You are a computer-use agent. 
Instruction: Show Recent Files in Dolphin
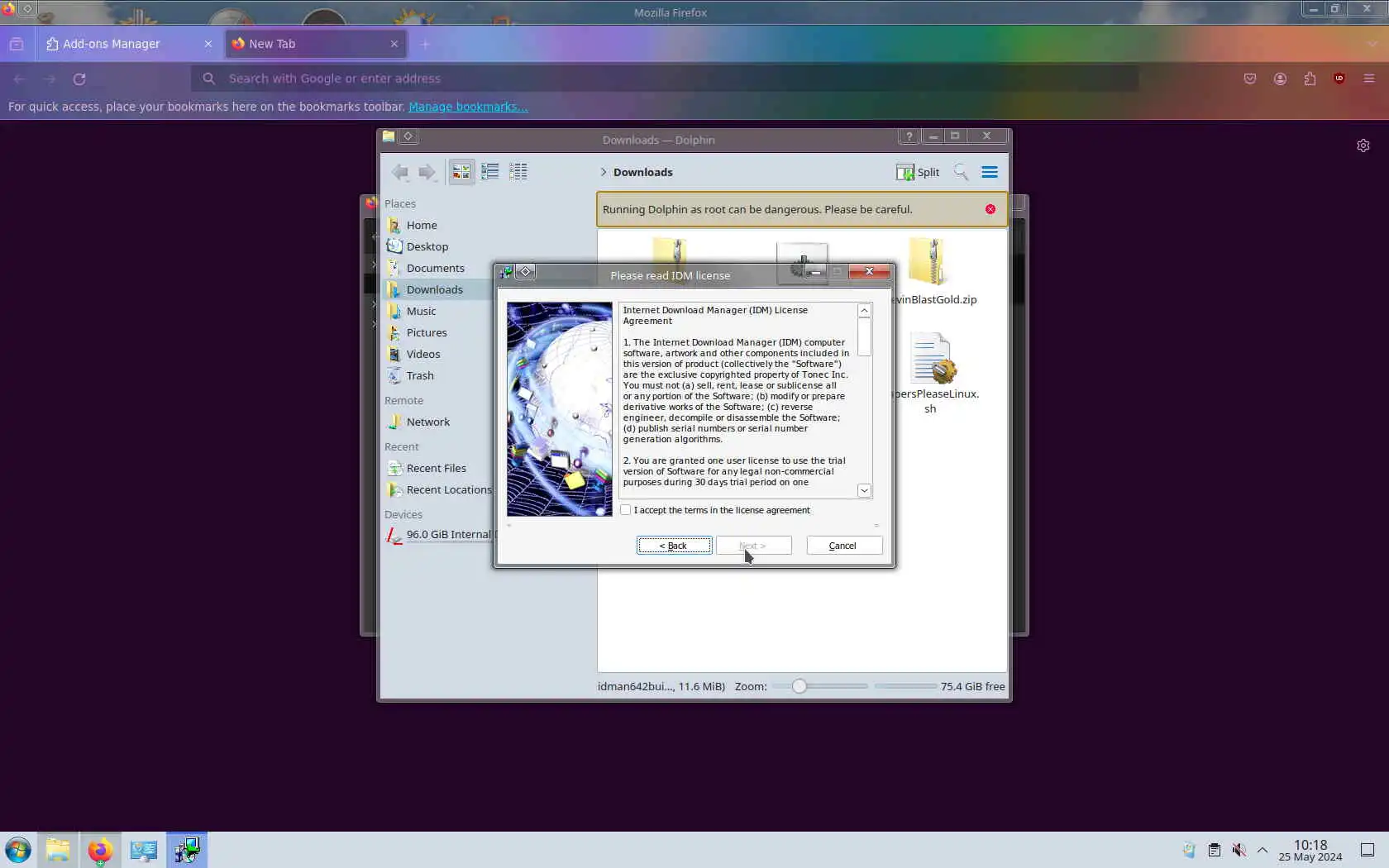point(437,468)
